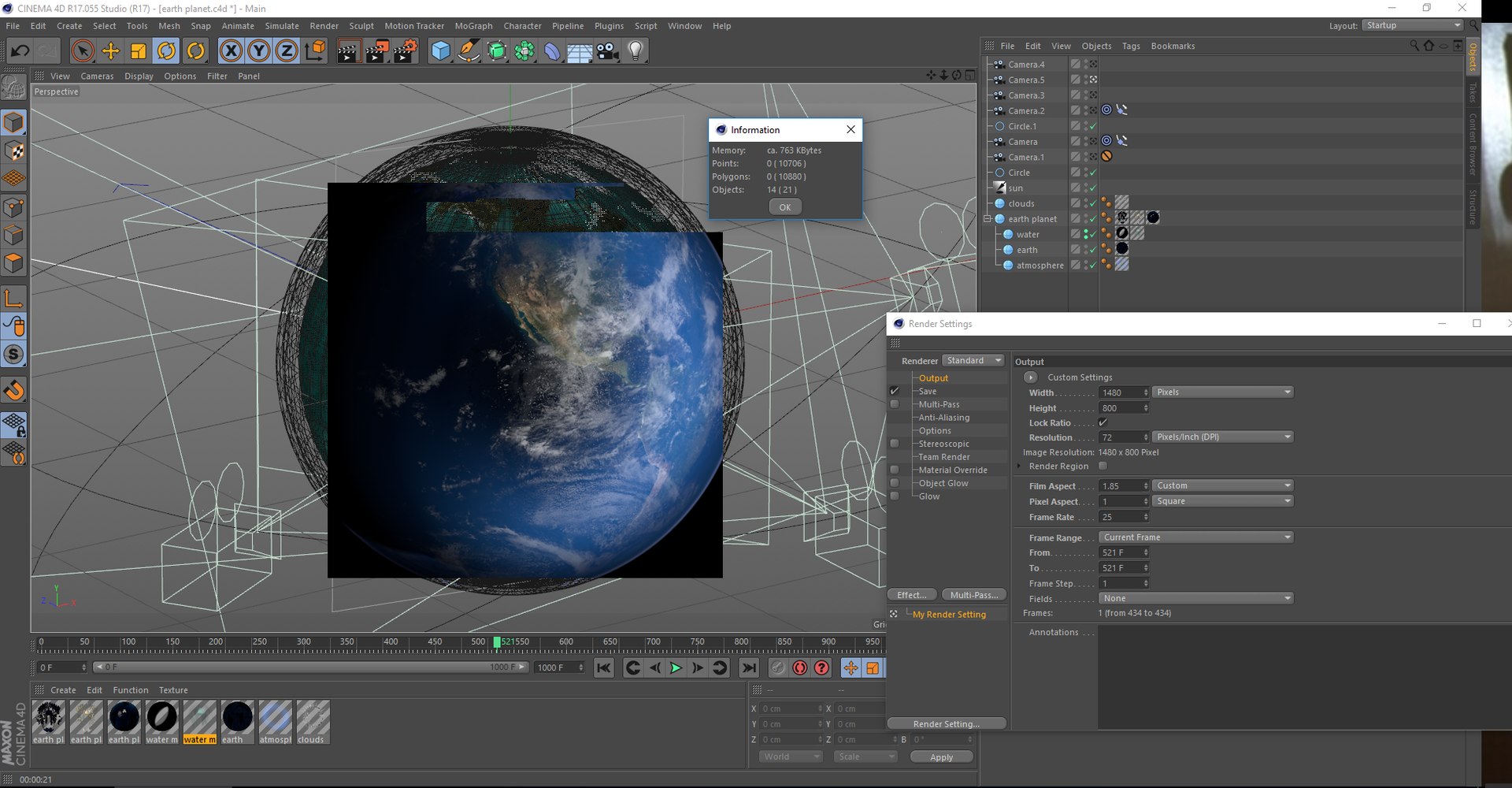Open Edit Render Settings icon
The width and height of the screenshot is (1512, 788).
(x=406, y=51)
